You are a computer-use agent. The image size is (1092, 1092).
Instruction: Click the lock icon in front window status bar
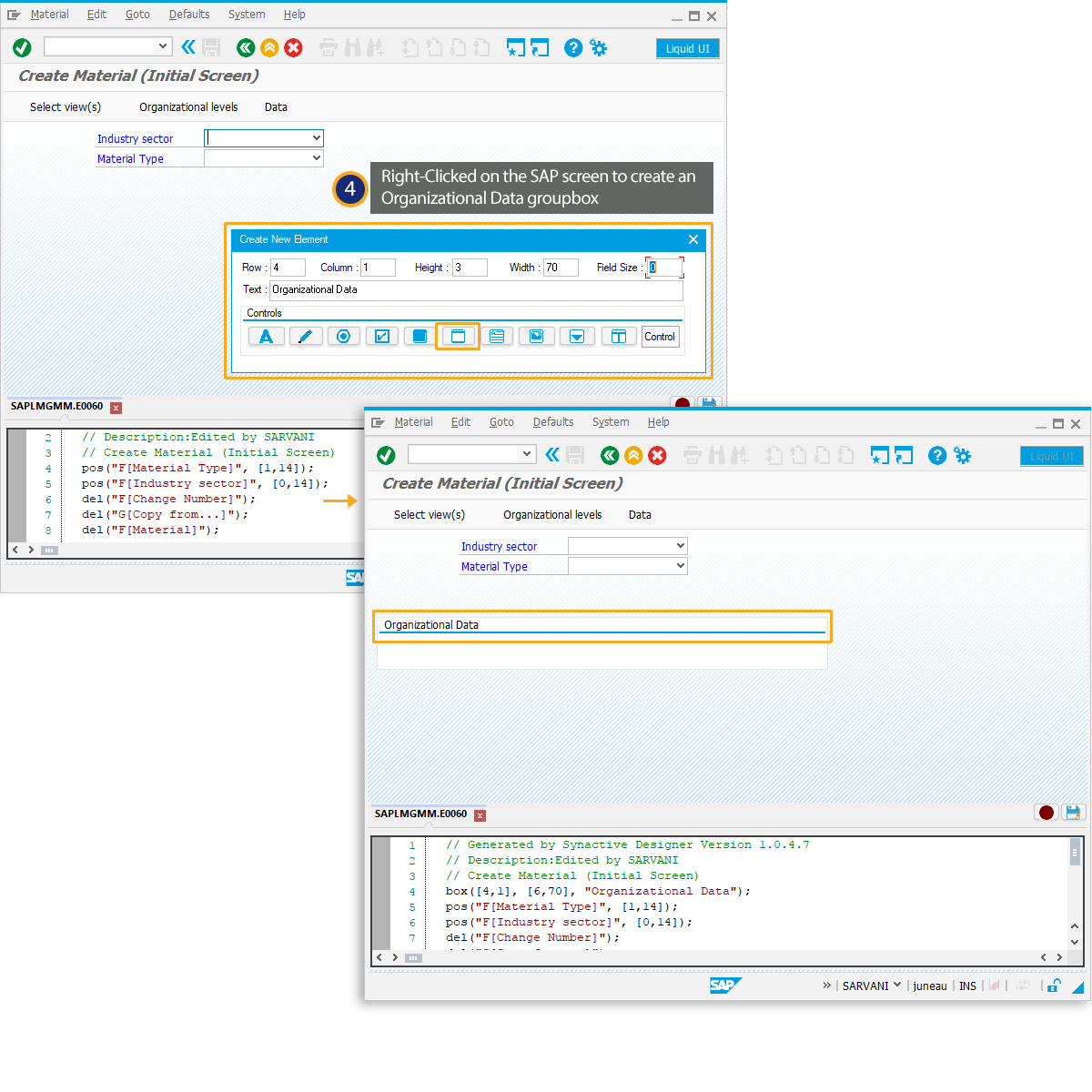pos(1054,986)
